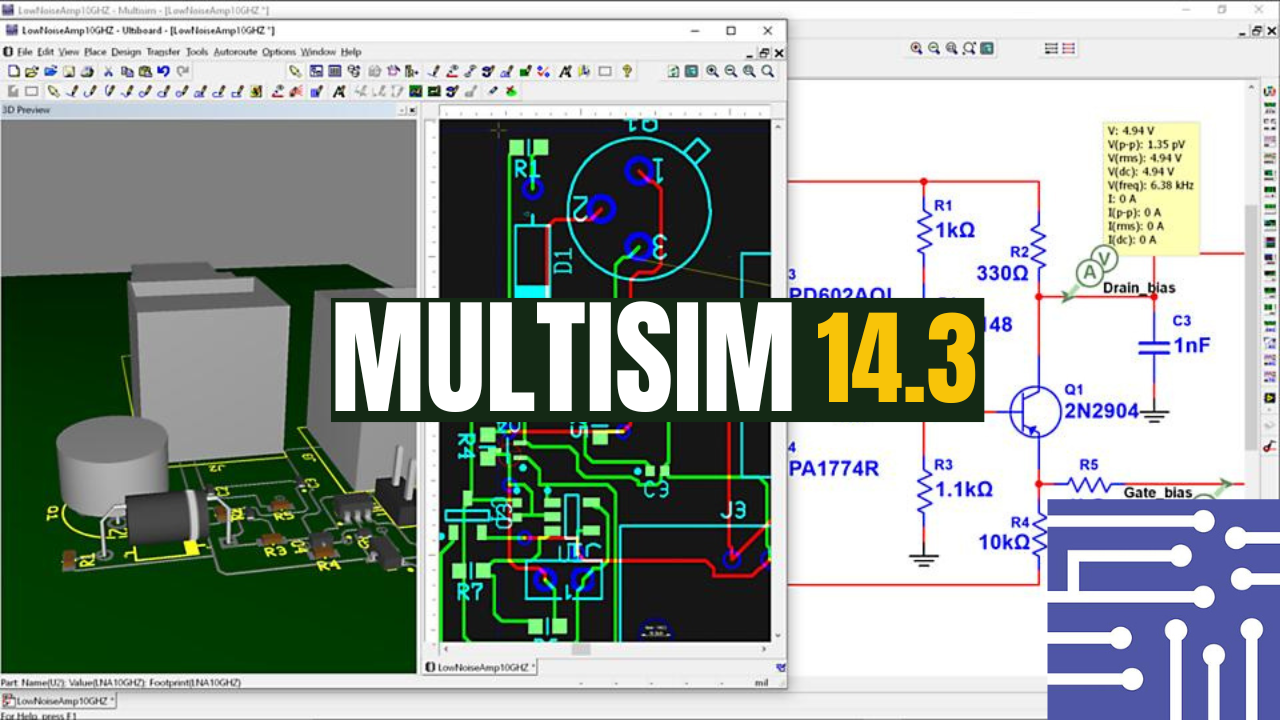Open the Options menu in Ultiboard
Image resolution: width=1280 pixels, height=720 pixels.
coord(279,52)
